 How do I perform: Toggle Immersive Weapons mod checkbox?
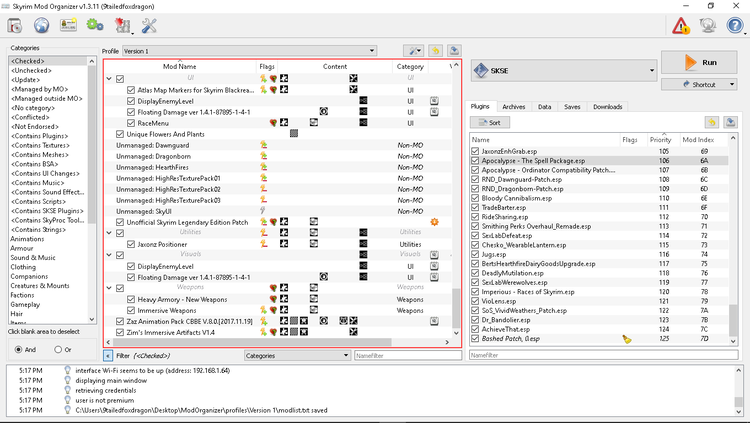click(x=131, y=310)
